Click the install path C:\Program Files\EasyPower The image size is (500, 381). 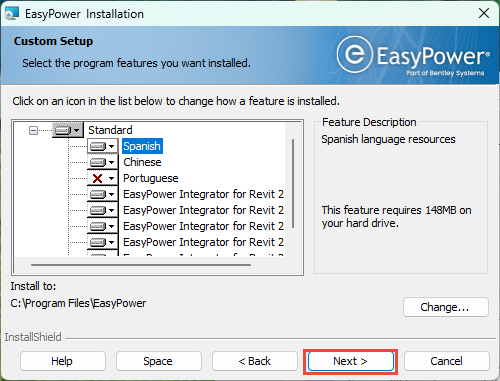pyautogui.click(x=78, y=303)
